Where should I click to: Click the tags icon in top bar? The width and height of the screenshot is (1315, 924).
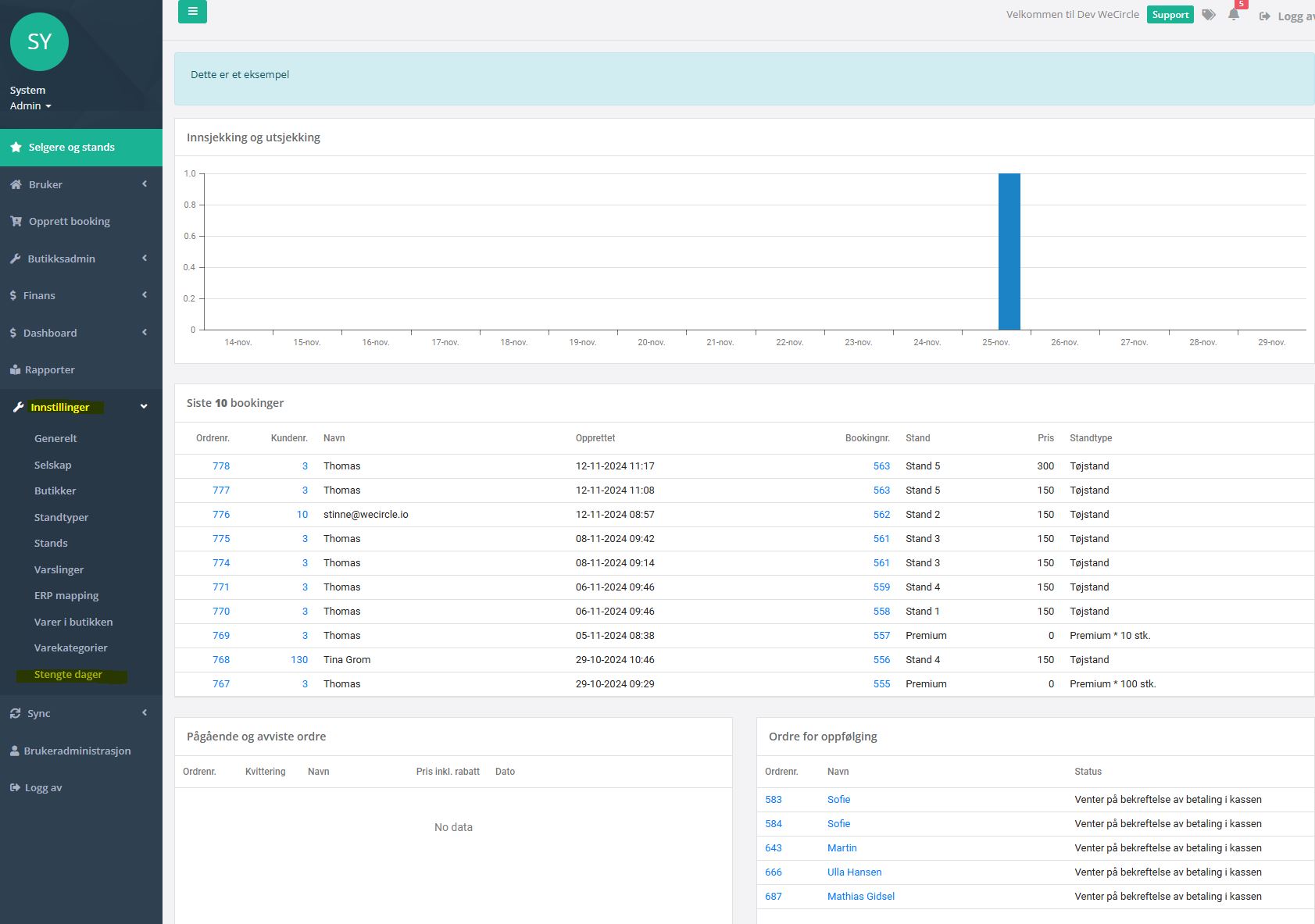1208,15
